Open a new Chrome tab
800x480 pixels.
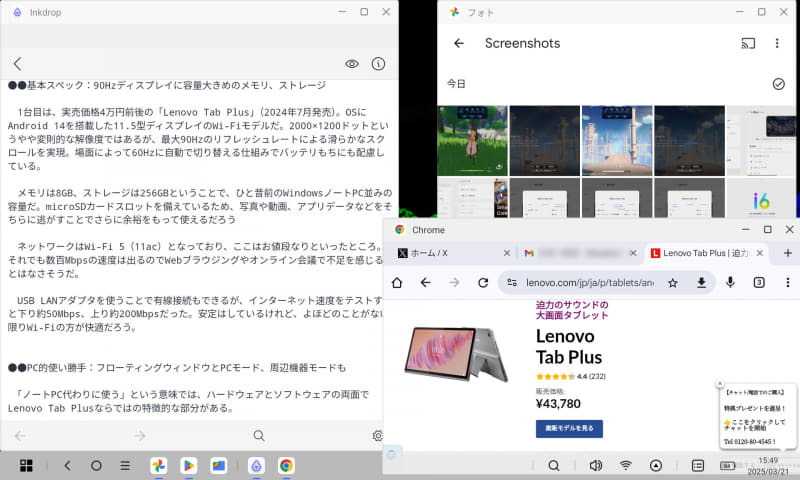coord(788,253)
